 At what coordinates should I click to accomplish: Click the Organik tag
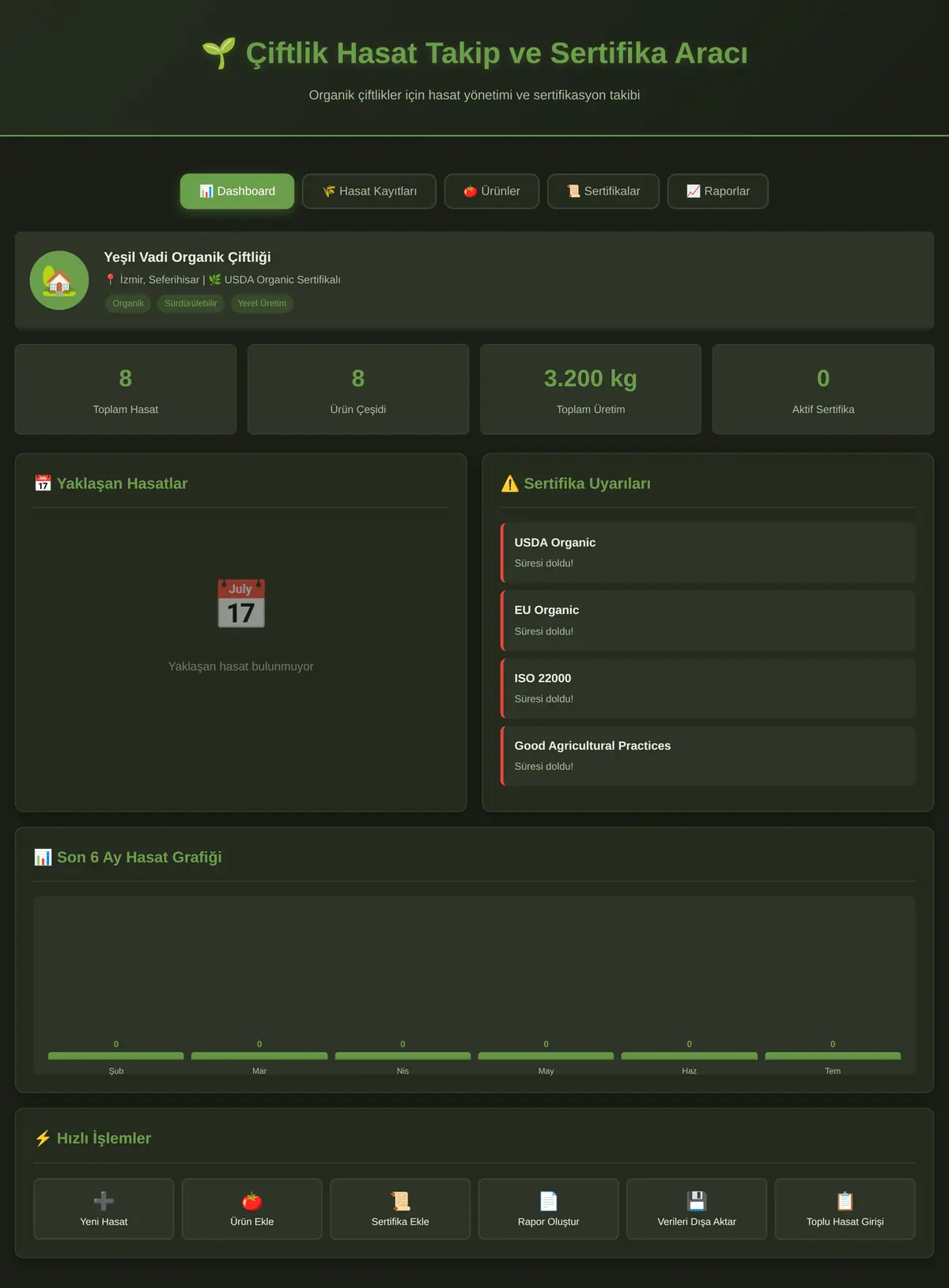click(128, 304)
